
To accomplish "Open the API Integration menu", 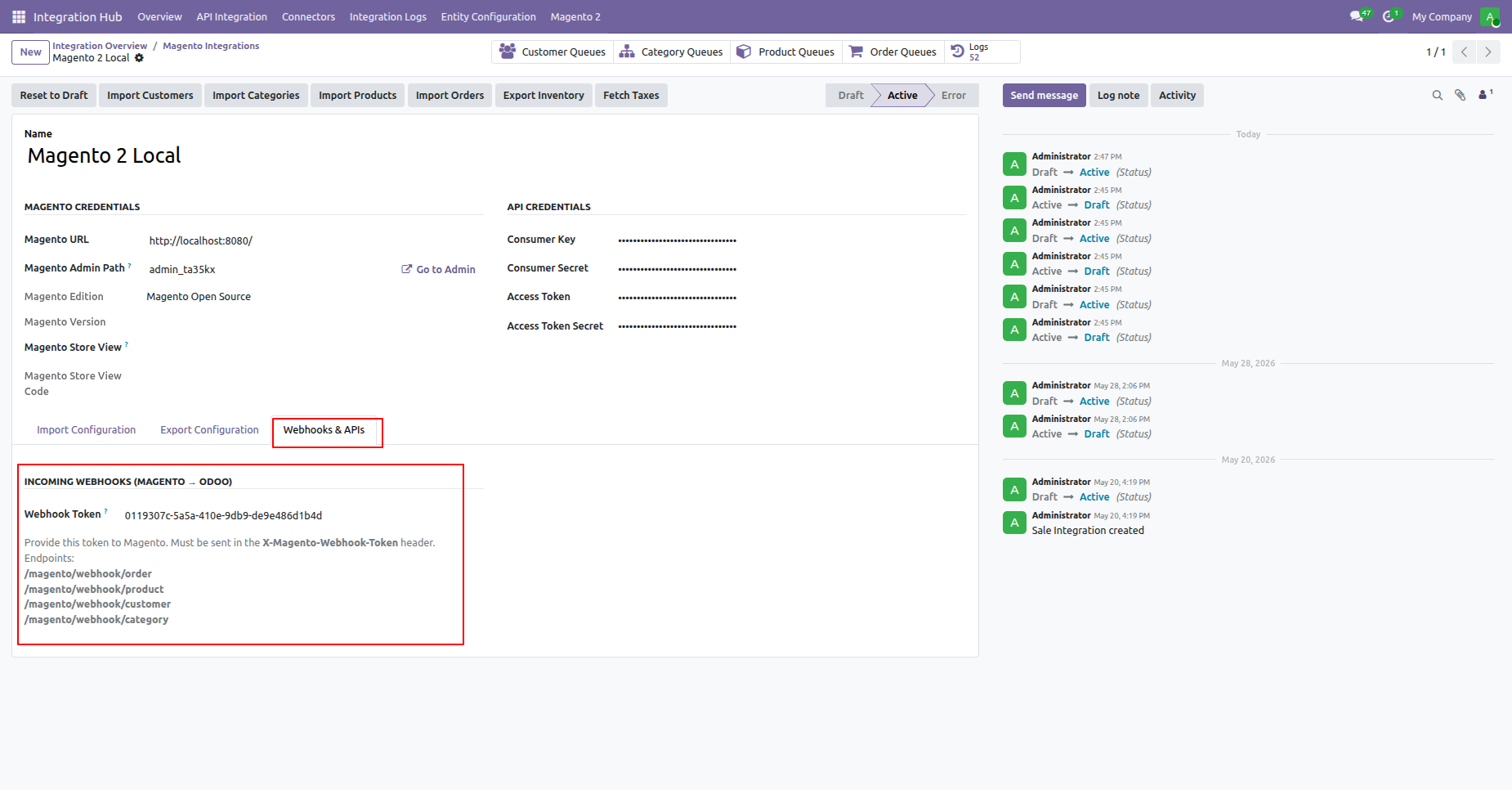I will [x=231, y=16].
